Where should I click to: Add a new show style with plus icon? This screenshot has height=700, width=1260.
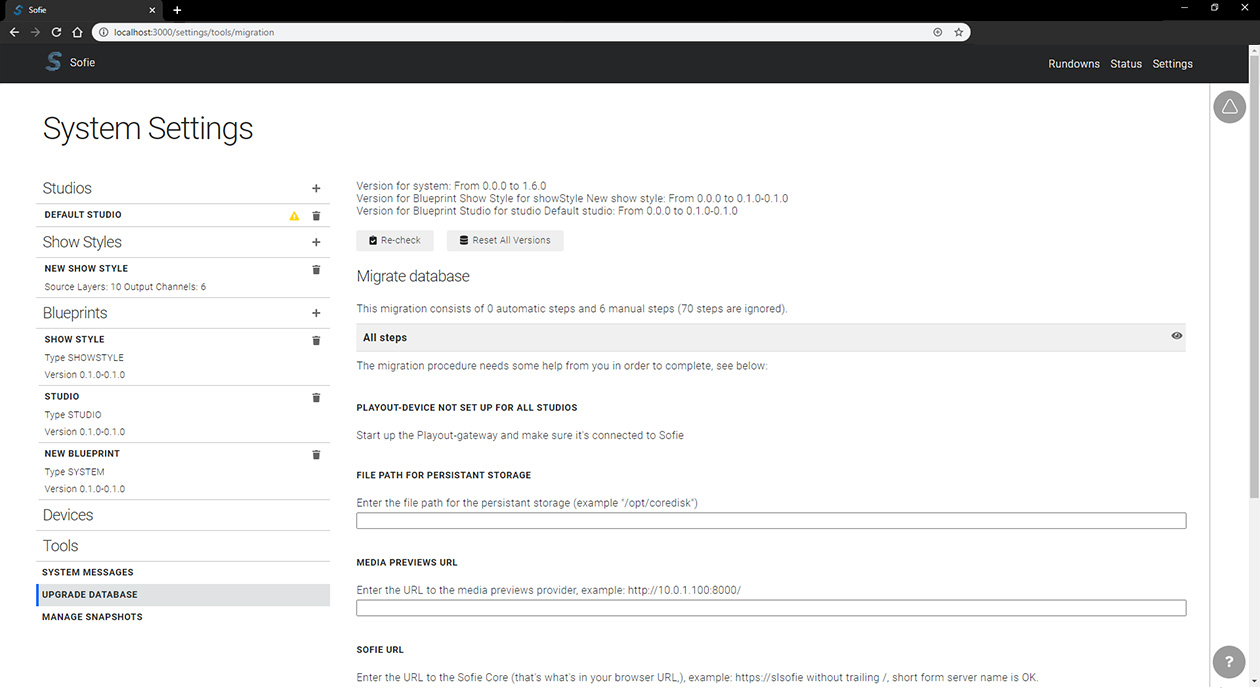coord(316,242)
